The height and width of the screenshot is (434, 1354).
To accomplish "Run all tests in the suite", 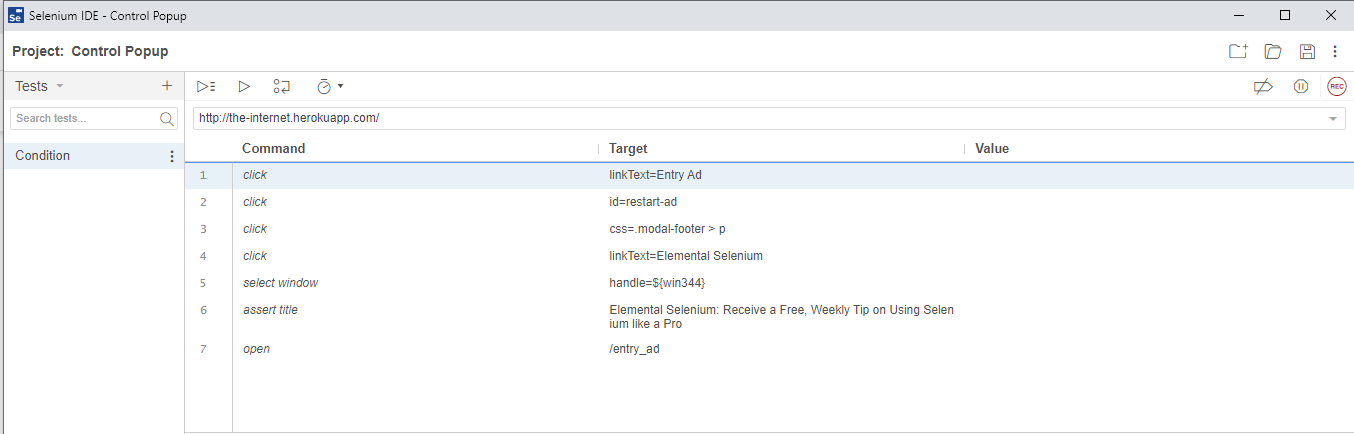I will pyautogui.click(x=206, y=87).
